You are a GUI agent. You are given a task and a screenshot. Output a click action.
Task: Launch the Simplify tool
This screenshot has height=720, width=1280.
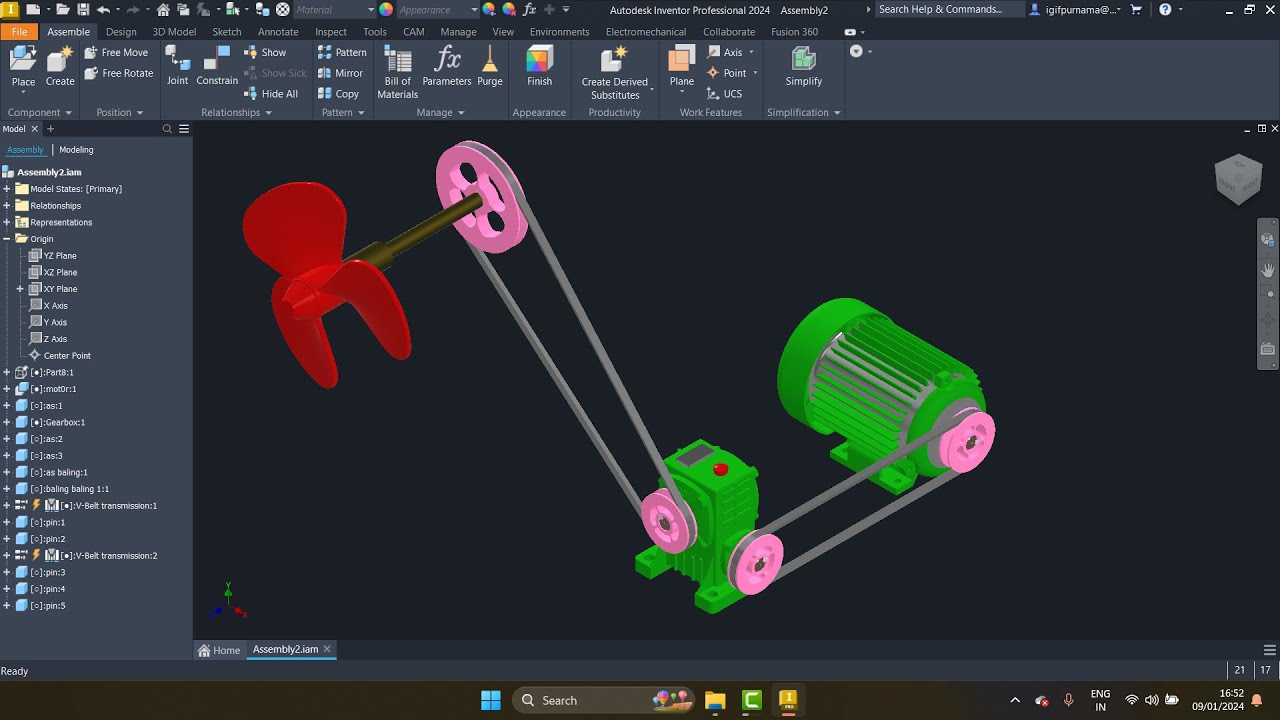click(x=804, y=66)
